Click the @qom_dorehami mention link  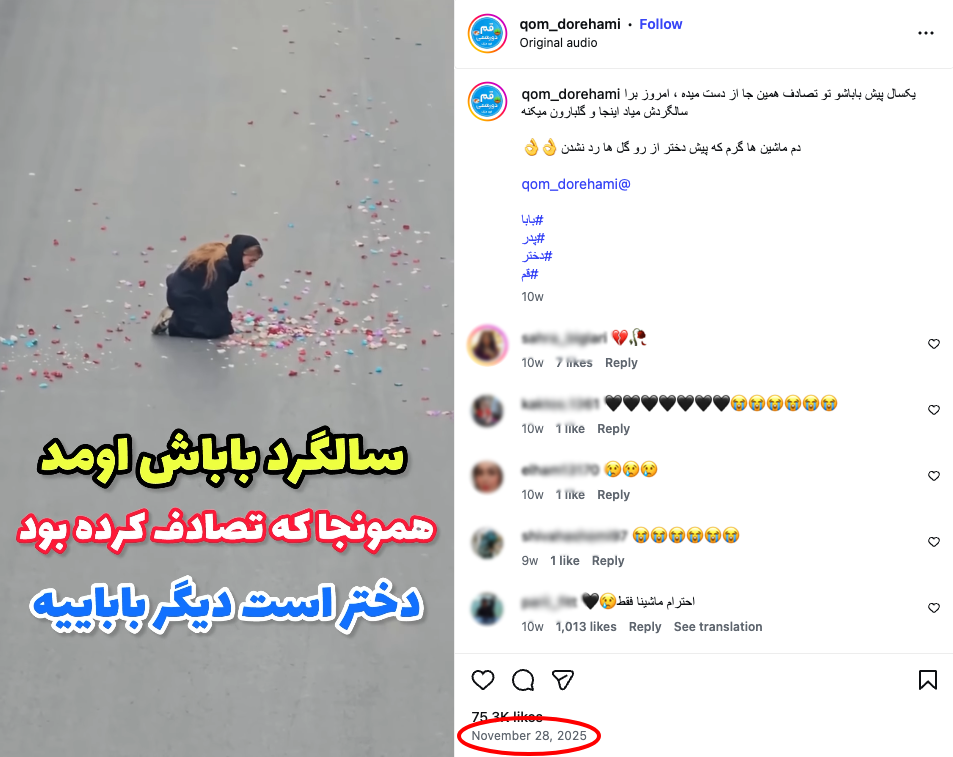576,184
